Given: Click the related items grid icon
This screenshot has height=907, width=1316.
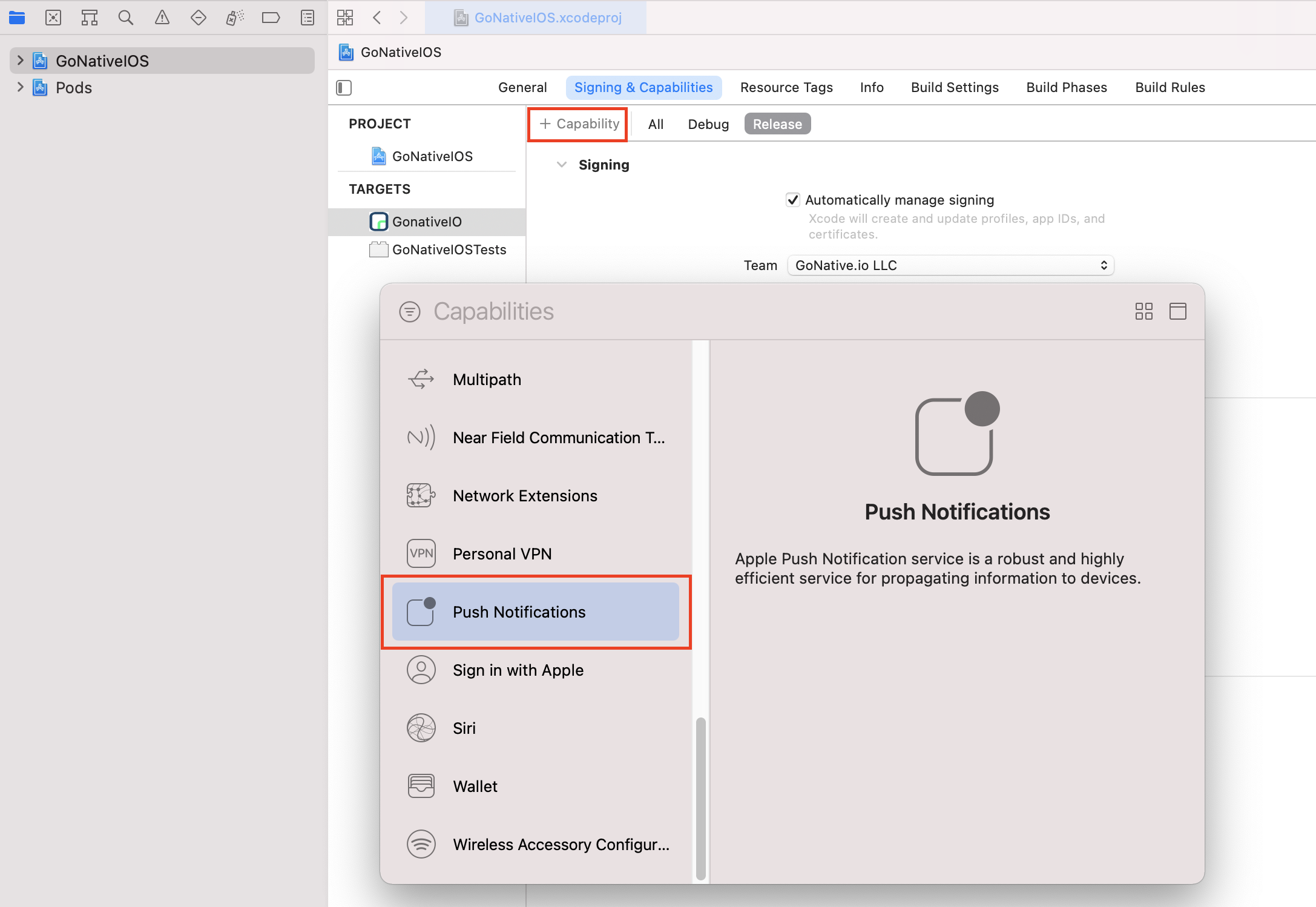Looking at the screenshot, I should [x=345, y=18].
